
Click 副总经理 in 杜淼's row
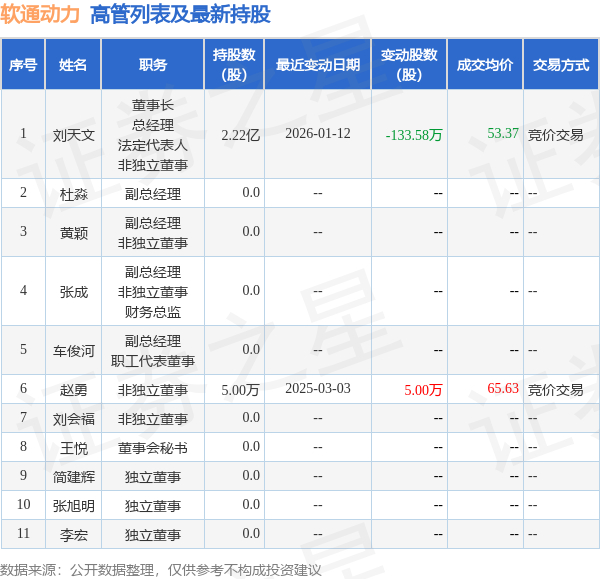[x=153, y=194]
